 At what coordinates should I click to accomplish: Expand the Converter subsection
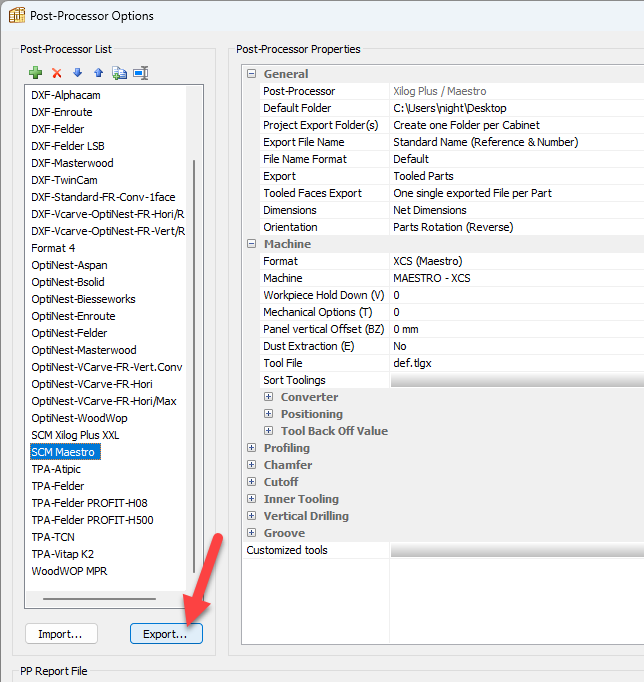point(269,397)
